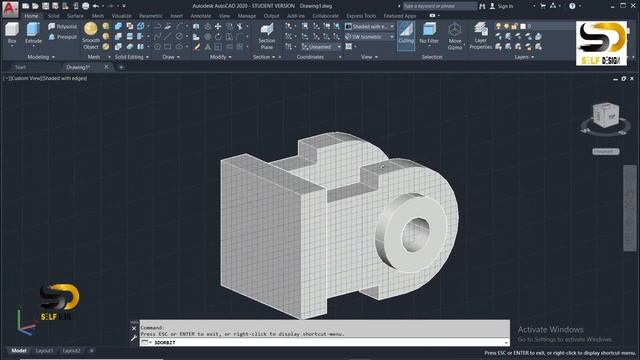Click the Shaded with edges viewport label

(x=64, y=78)
